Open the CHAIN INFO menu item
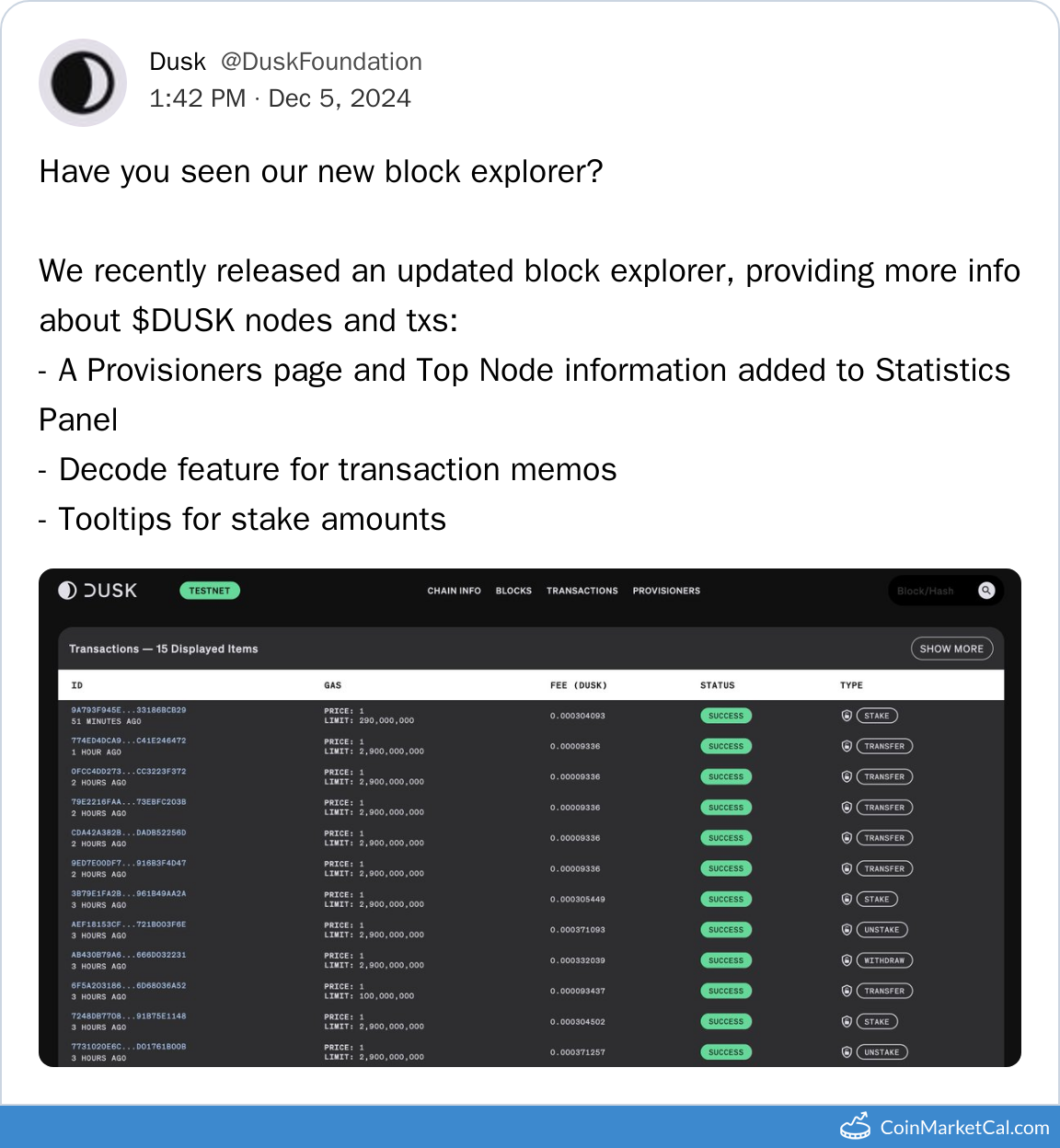This screenshot has height=1148, width=1060. coord(454,591)
